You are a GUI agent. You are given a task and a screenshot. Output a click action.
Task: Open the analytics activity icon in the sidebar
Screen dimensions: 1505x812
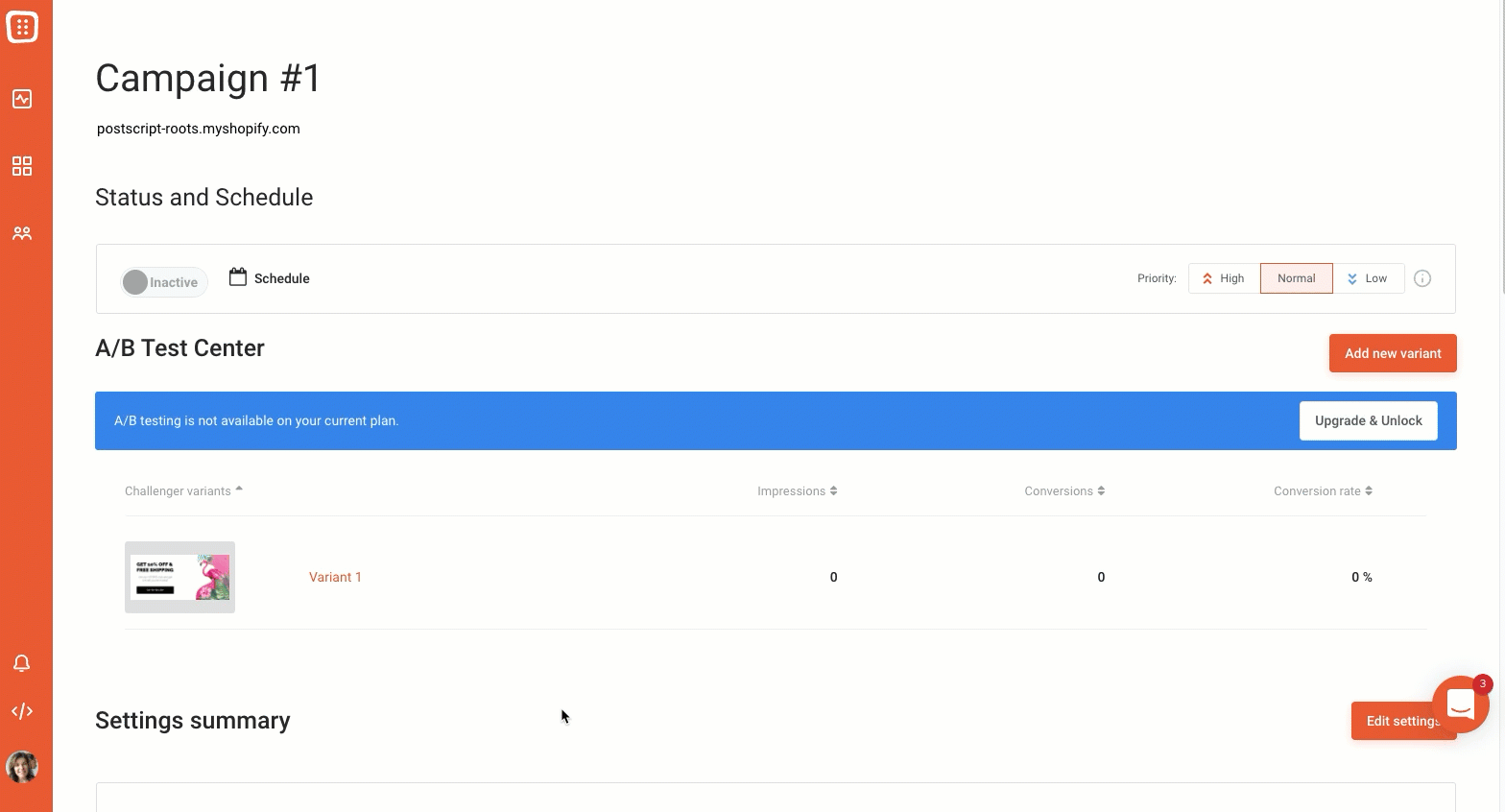(22, 99)
